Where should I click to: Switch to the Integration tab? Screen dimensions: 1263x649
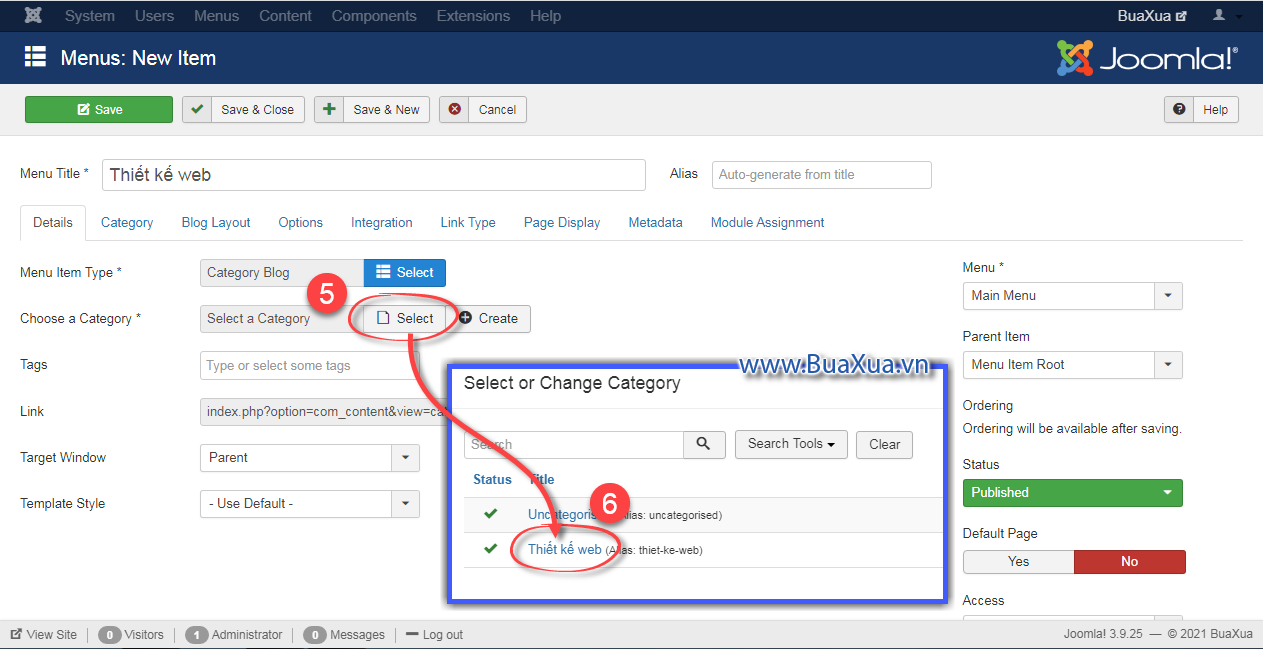pyautogui.click(x=382, y=223)
